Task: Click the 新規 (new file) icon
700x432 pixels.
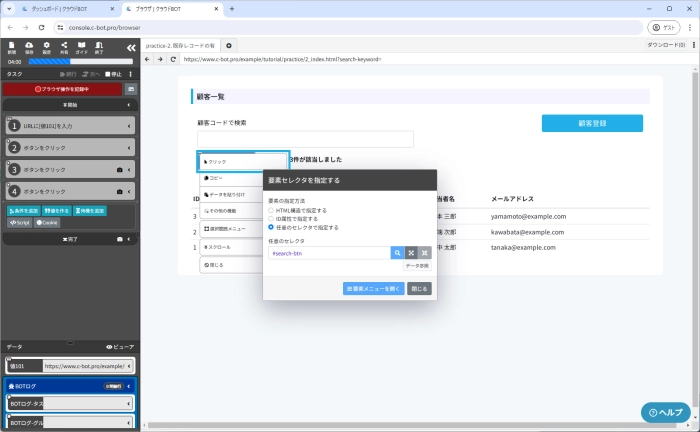Action: [11, 46]
